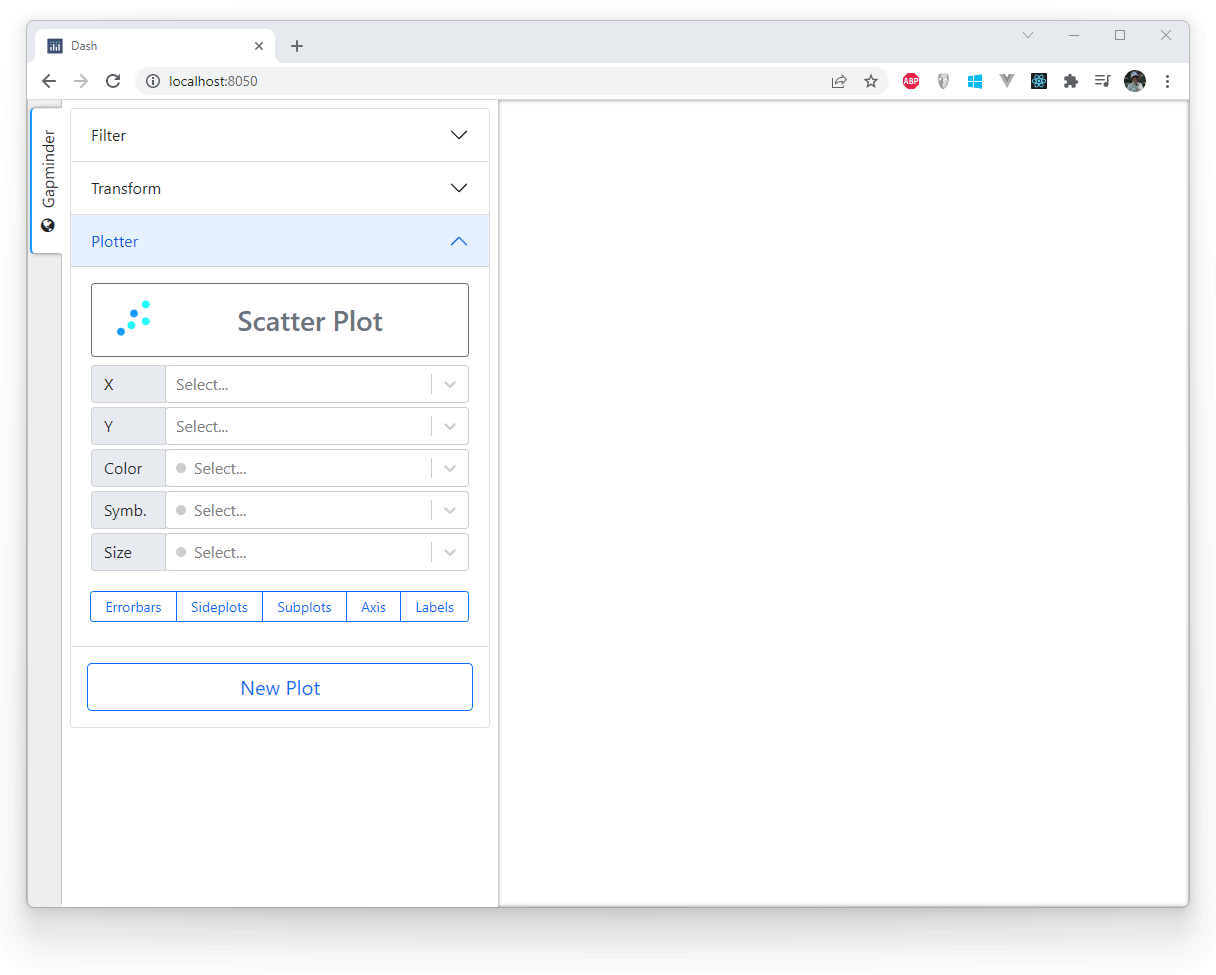Open the media control playlist icon

pos(1102,81)
